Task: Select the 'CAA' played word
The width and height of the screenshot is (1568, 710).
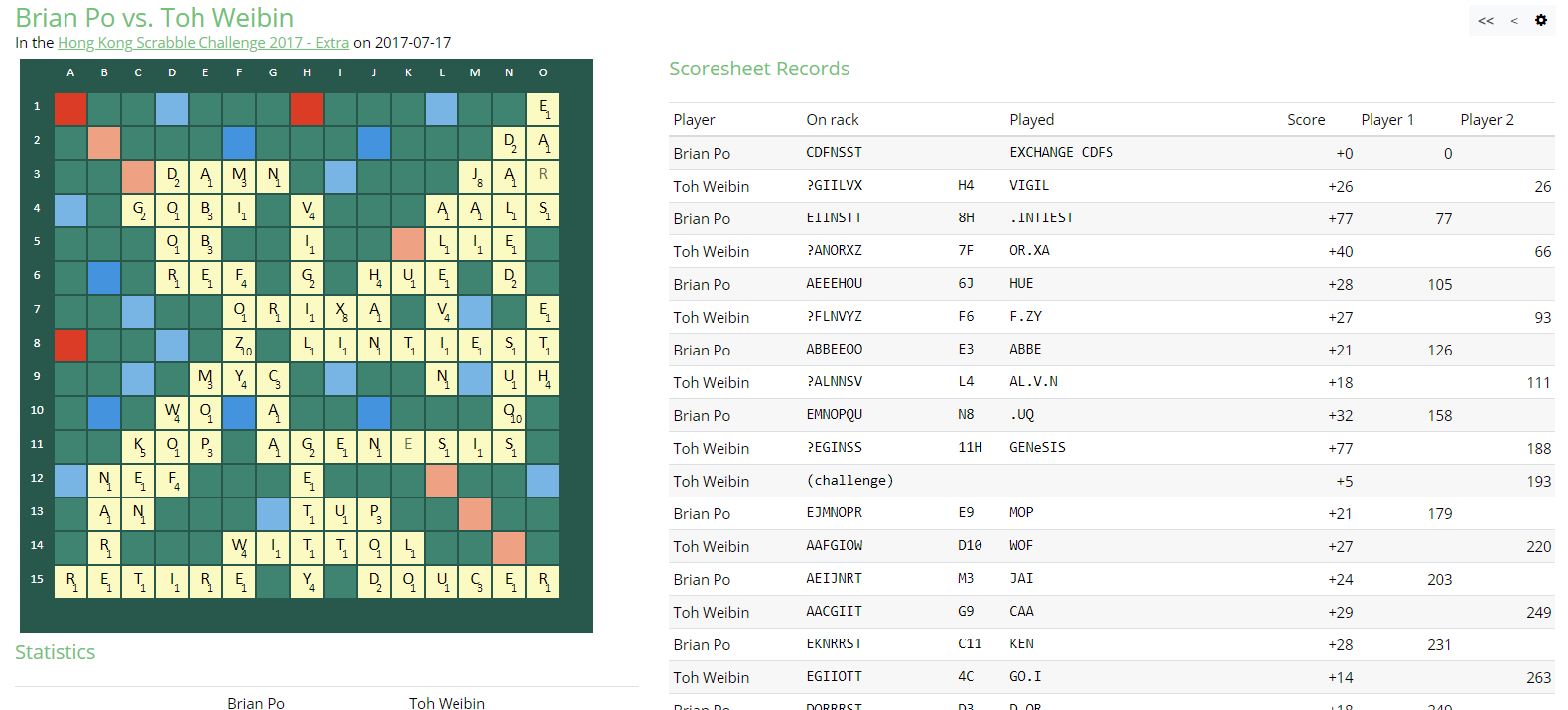Action: tap(1021, 611)
